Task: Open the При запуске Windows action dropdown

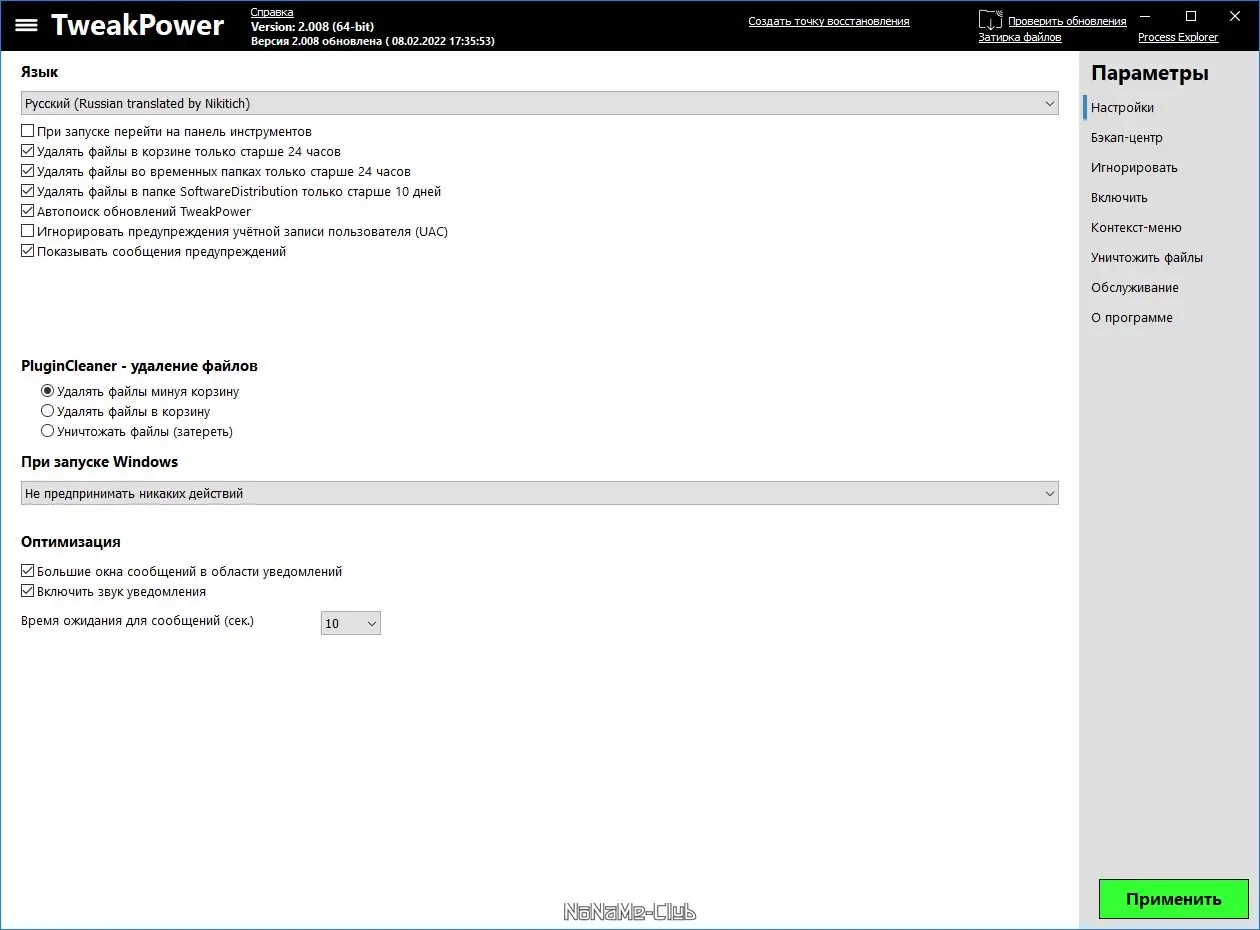Action: tap(540, 493)
